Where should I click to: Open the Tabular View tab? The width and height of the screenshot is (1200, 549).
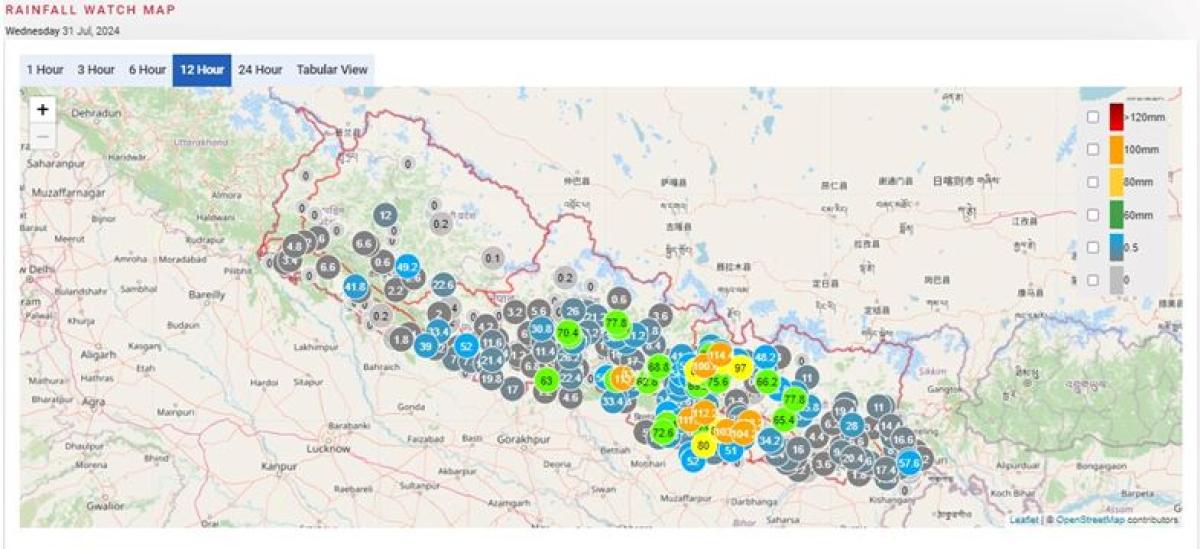pos(332,70)
